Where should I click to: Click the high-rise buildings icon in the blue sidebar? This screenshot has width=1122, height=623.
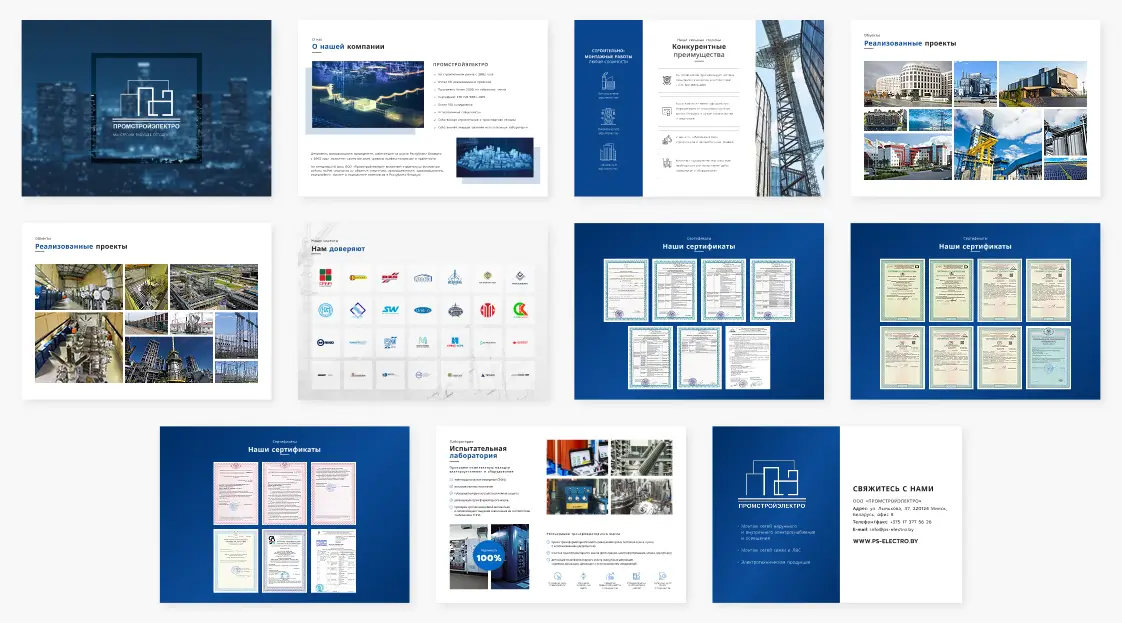click(608, 155)
